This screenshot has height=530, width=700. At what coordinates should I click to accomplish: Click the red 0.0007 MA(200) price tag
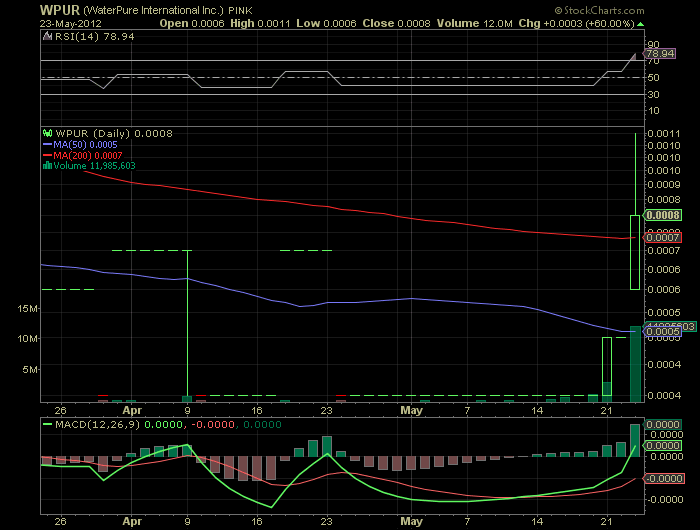pos(662,238)
